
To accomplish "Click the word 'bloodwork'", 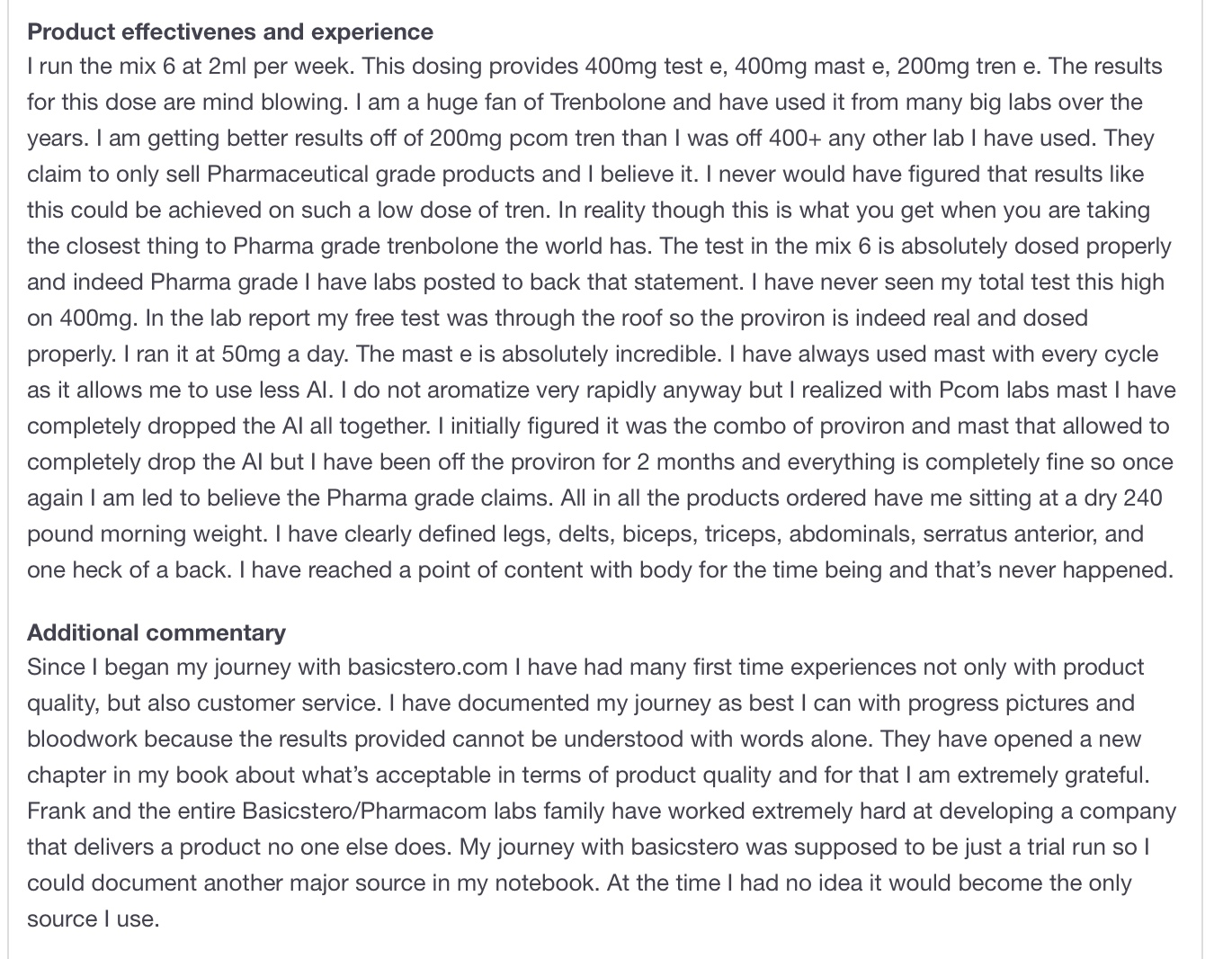I will point(82,739).
